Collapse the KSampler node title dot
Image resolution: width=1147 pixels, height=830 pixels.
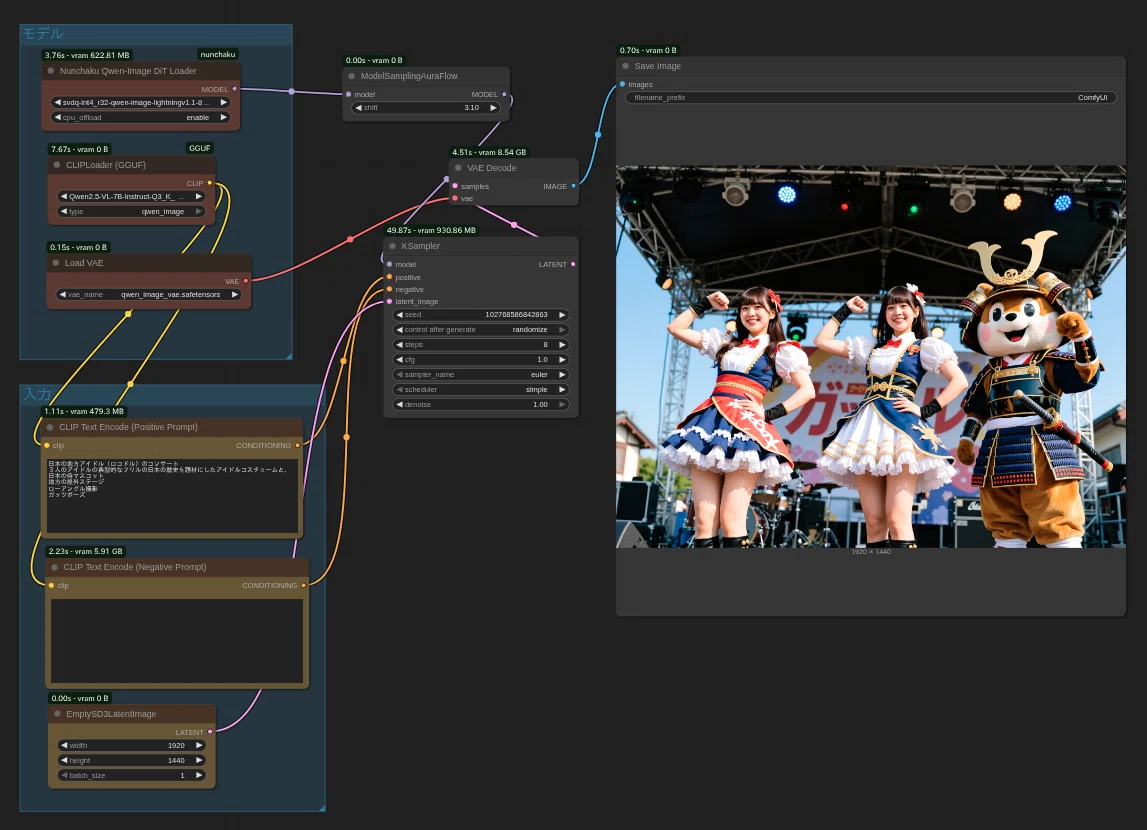click(x=393, y=246)
